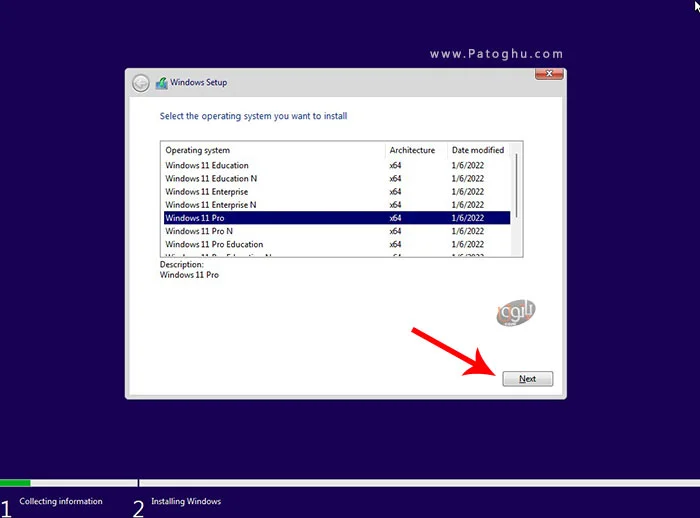Click the edition list scrollbar thumb
Viewport: 700px width, 518px height.
517,185
